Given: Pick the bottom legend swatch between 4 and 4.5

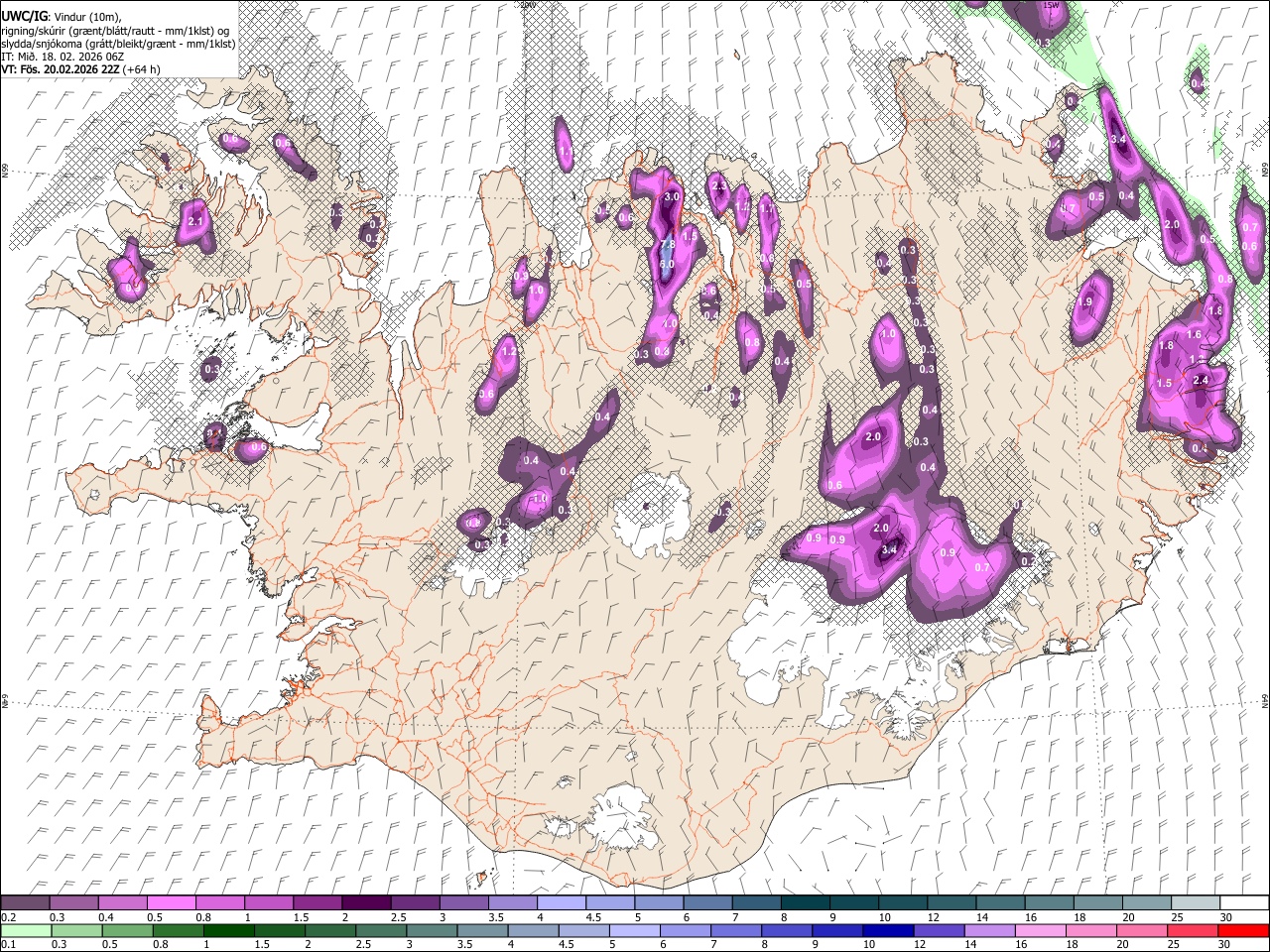Looking at the screenshot, I should point(533,930).
